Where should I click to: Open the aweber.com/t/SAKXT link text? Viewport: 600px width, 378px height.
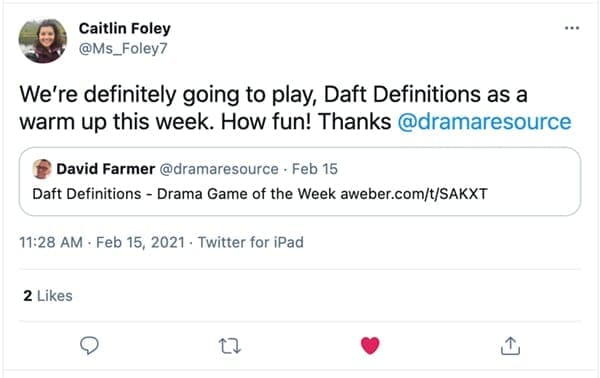pos(414,194)
